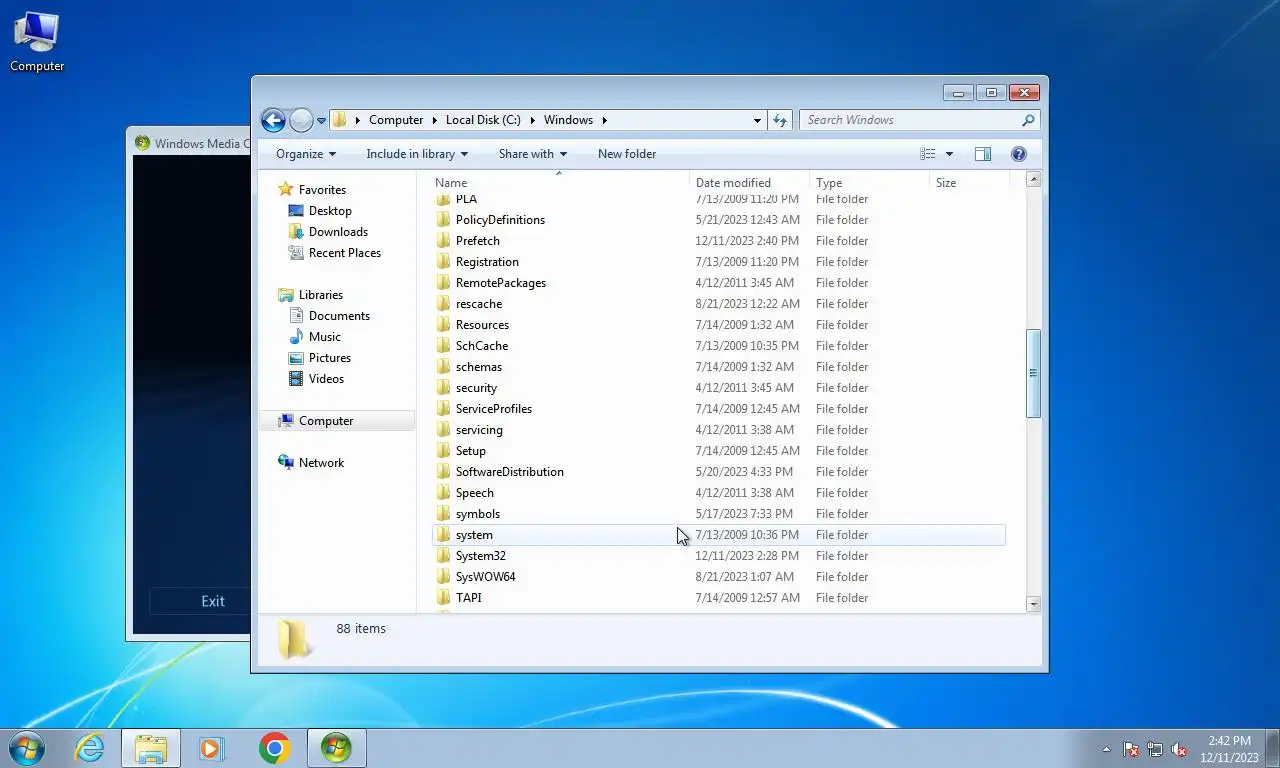The height and width of the screenshot is (768, 1280).
Task: Expand arrow after Windows breadcrumb
Action: tap(604, 120)
